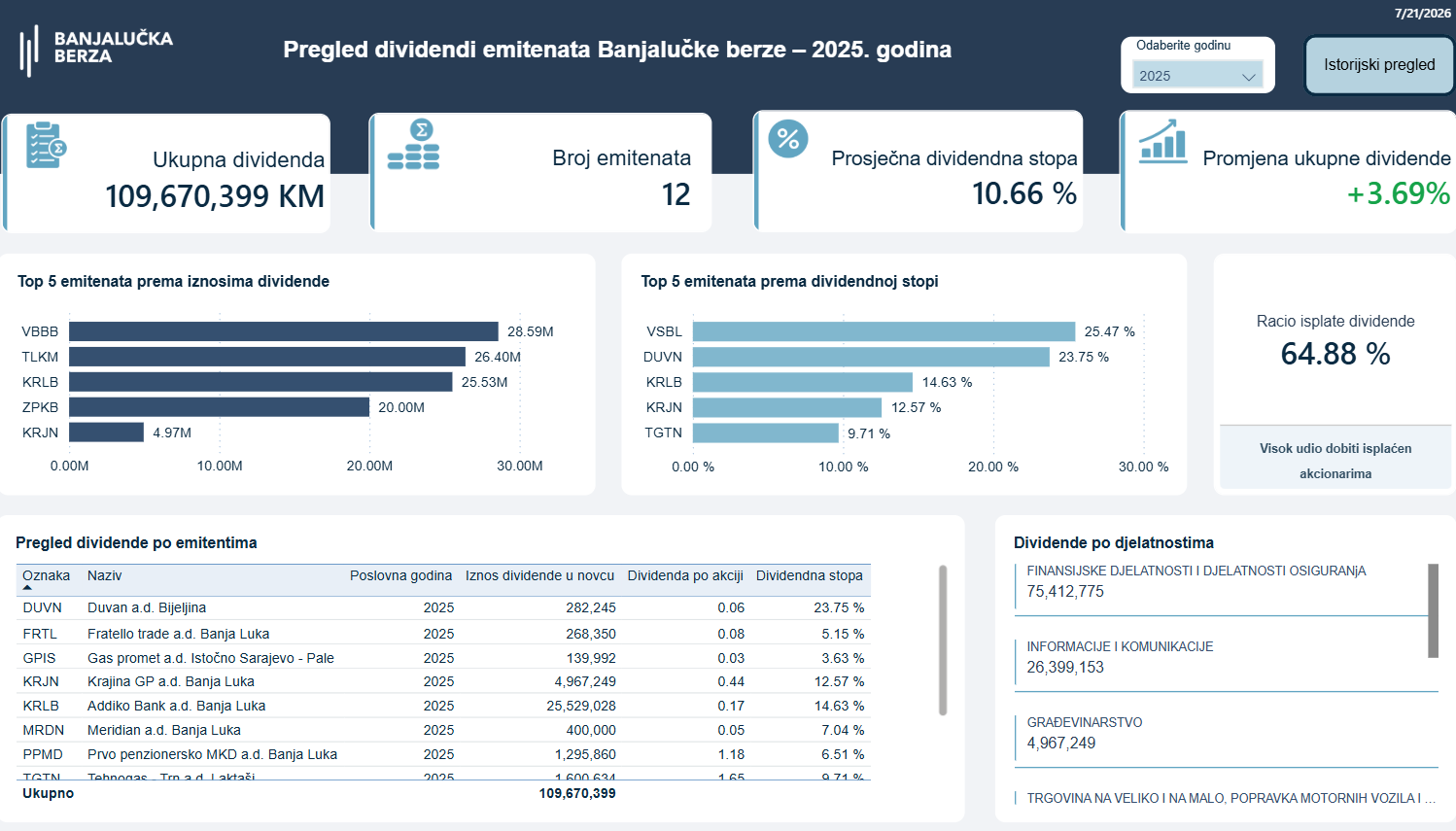
Task: Sort table by Dividendna stopa column header
Action: (x=810, y=575)
